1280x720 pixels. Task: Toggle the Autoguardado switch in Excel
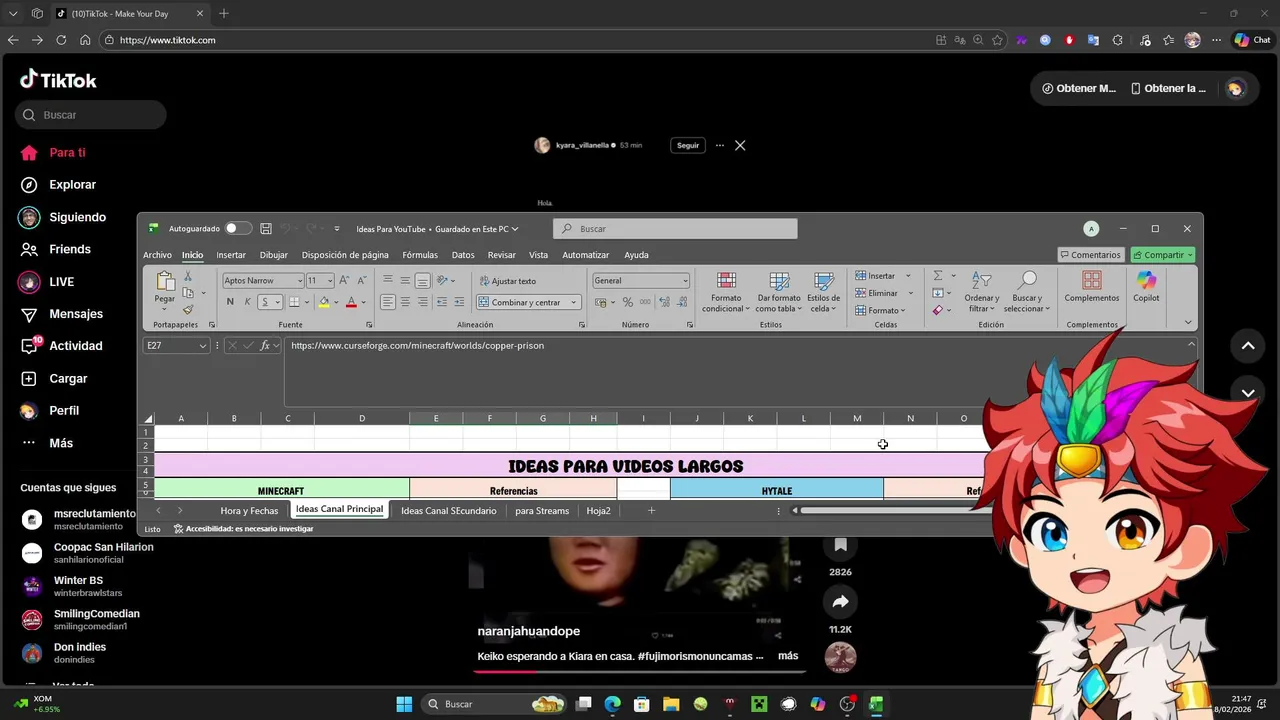click(237, 229)
